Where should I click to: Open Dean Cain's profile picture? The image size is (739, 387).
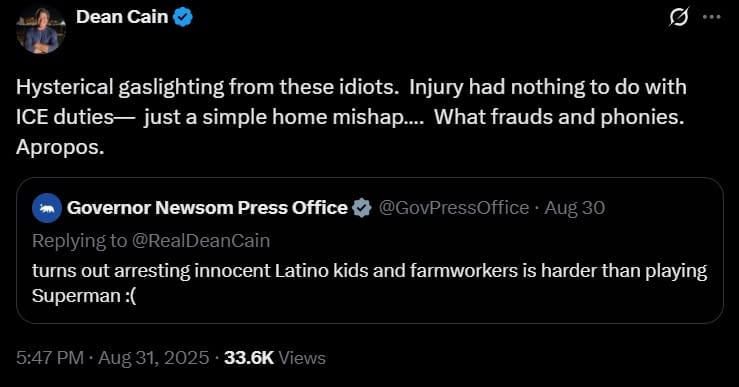coord(41,29)
